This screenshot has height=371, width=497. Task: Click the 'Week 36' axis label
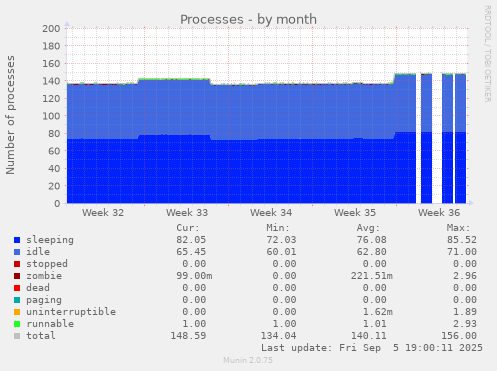coord(439,213)
